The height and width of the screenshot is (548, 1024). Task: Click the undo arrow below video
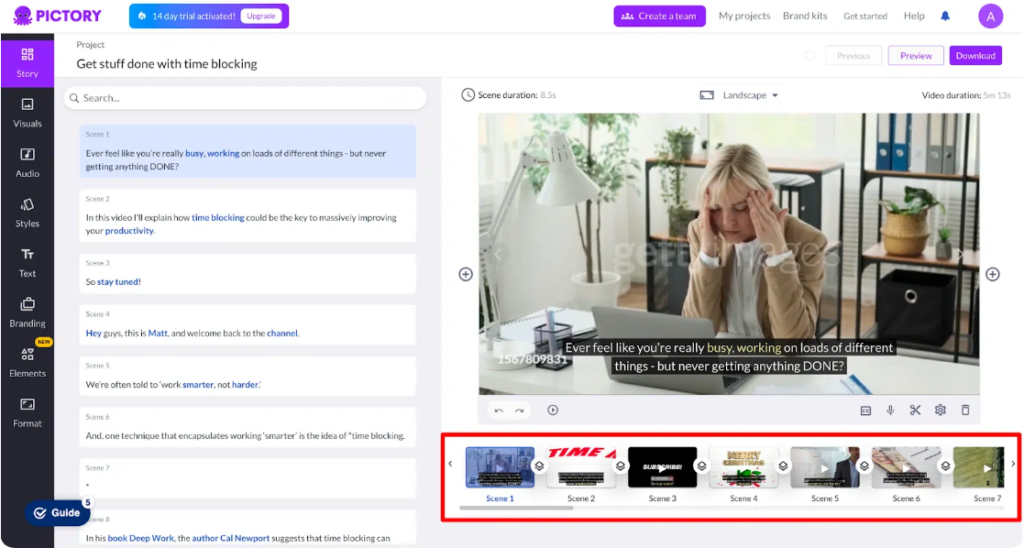click(499, 410)
